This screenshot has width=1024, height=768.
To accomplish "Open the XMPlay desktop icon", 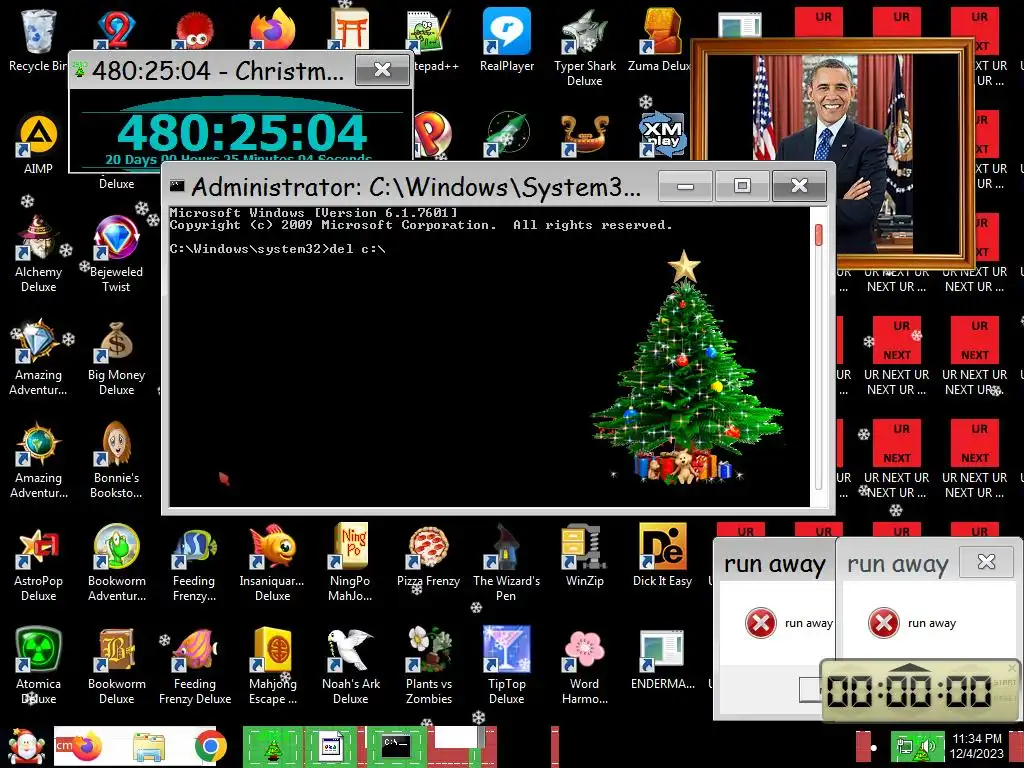I will [x=662, y=135].
